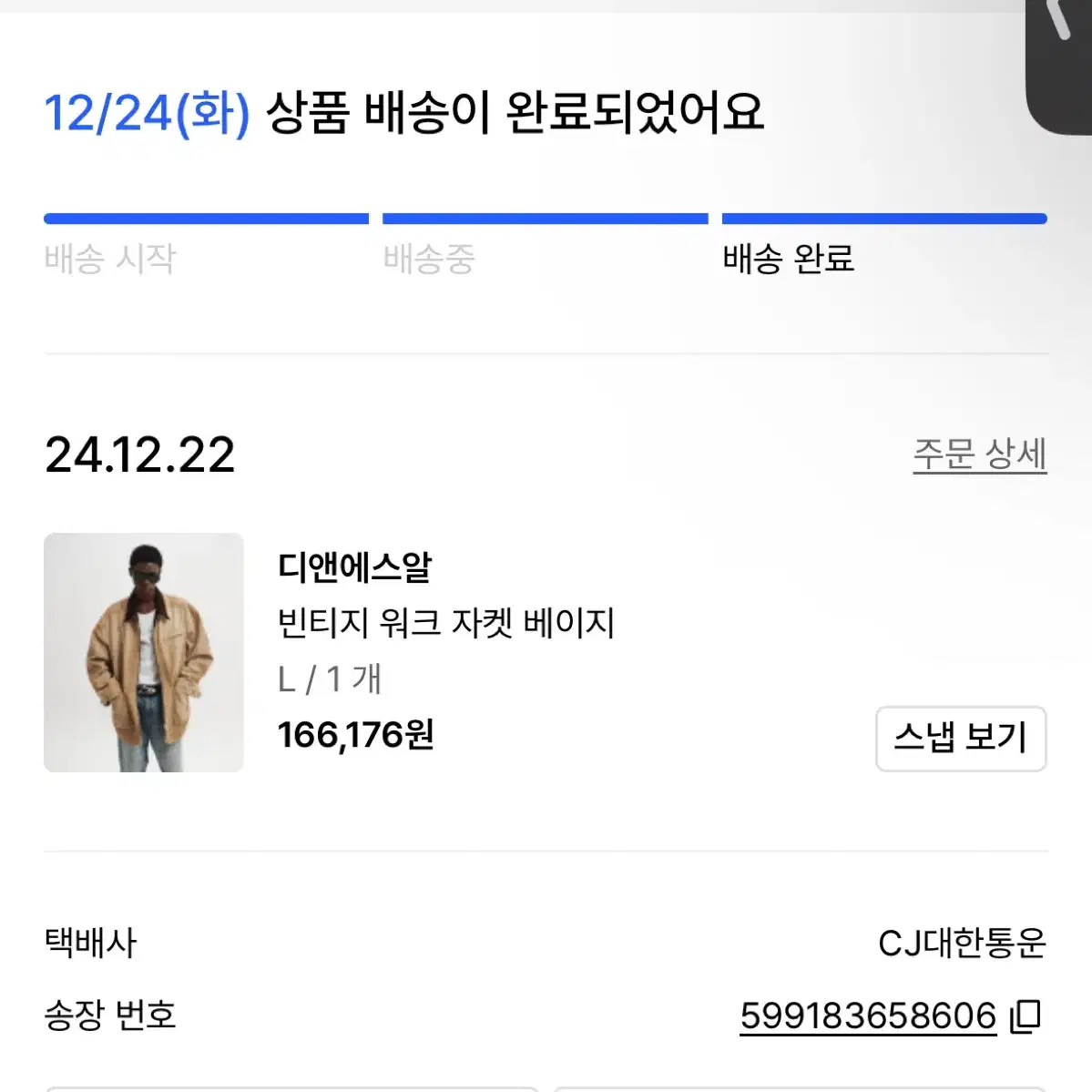This screenshot has height=1092, width=1092.
Task: Select the 배송 완료 progress step
Action: (788, 259)
